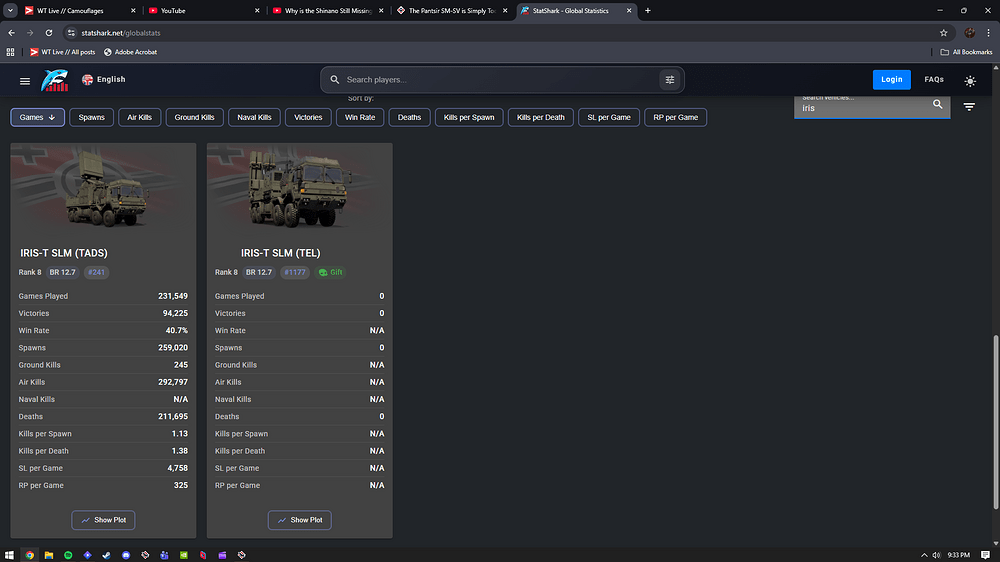Click the Air Kills value 292,797
This screenshot has height=562, width=1000.
coord(173,382)
